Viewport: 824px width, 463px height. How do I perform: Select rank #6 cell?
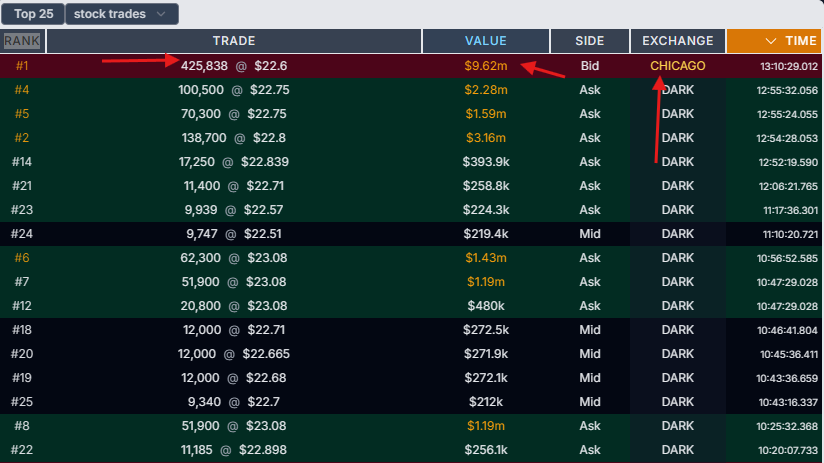[x=22, y=258]
